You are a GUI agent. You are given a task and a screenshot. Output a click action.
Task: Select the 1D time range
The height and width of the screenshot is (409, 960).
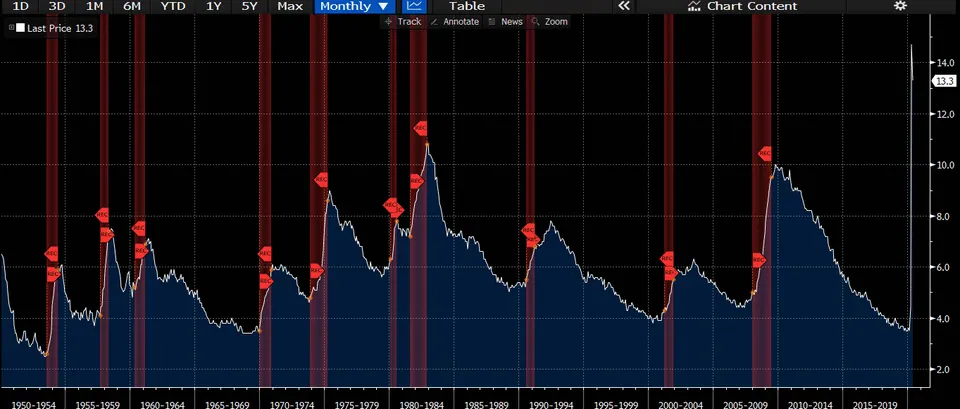tap(21, 6)
